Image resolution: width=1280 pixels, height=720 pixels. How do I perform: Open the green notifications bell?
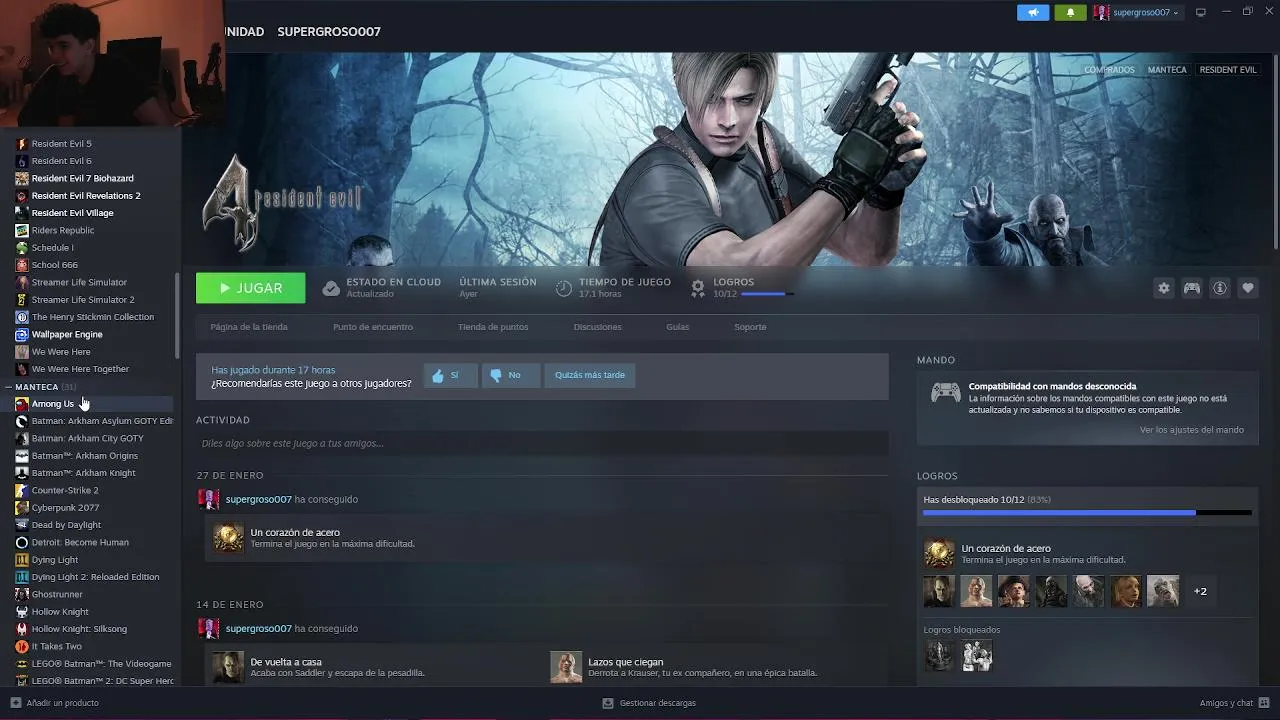pyautogui.click(x=1070, y=12)
